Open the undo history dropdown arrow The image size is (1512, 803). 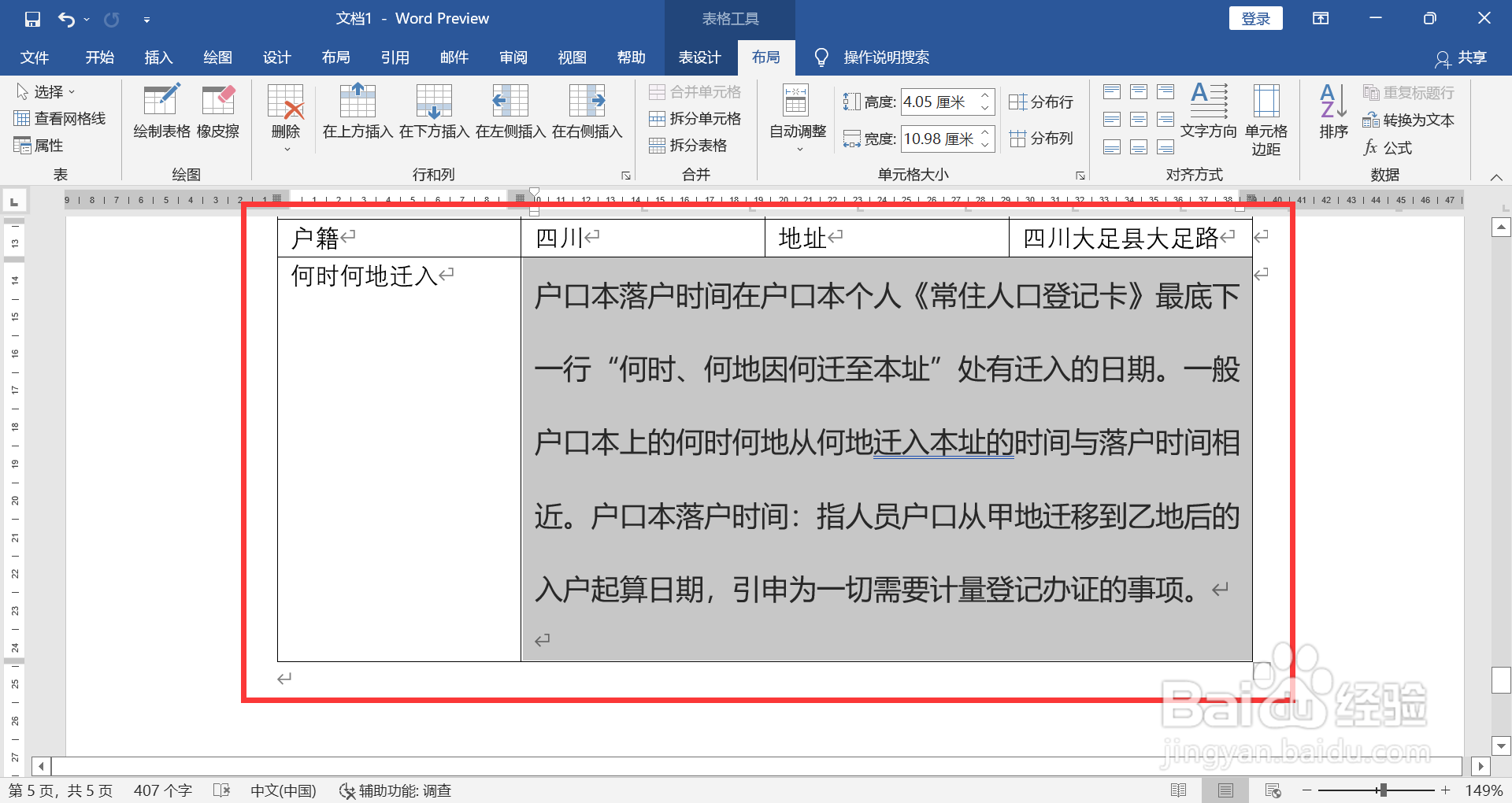87,19
